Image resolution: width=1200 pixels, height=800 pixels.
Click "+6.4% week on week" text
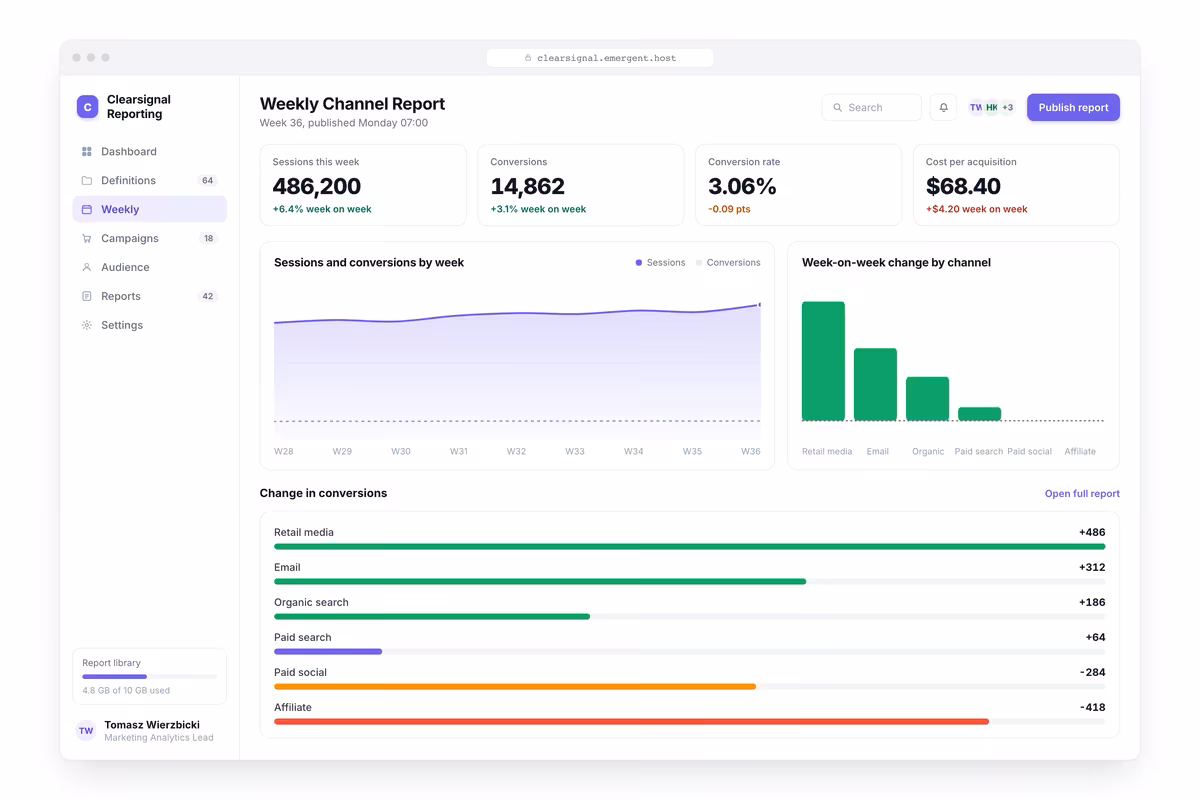point(322,210)
